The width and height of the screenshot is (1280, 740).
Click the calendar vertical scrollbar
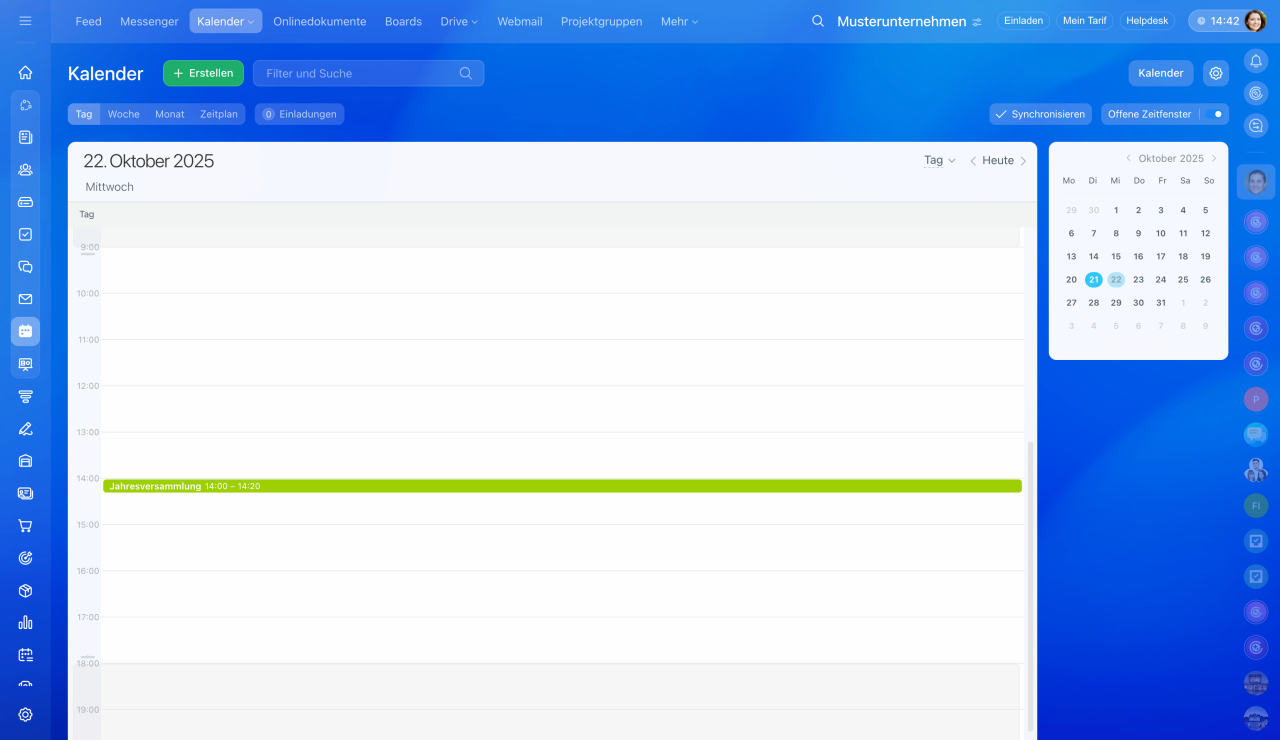click(1031, 585)
